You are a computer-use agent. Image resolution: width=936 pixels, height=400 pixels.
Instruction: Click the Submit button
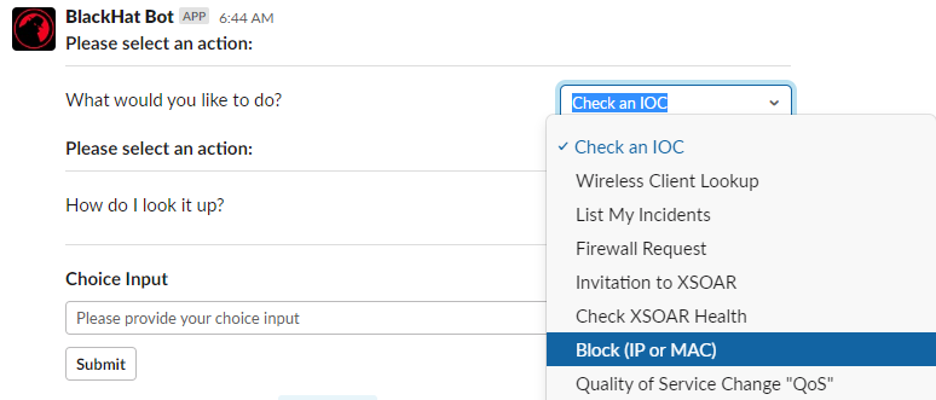click(x=101, y=364)
